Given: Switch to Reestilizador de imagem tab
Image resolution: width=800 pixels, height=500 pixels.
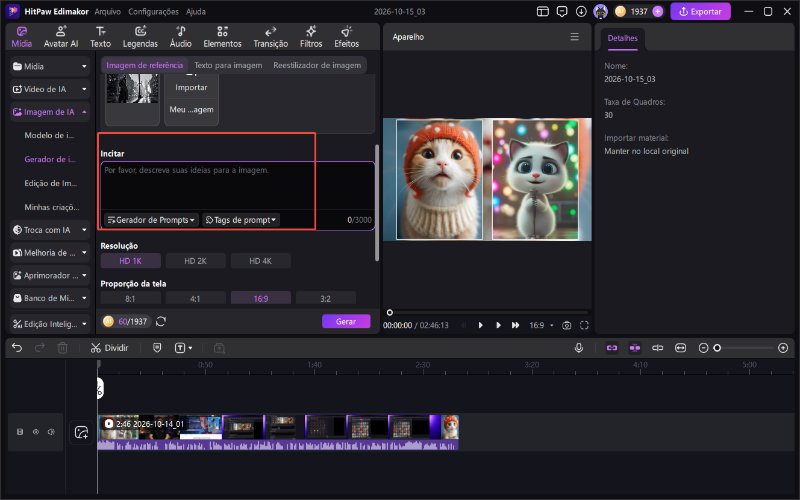Looking at the screenshot, I should tap(317, 65).
